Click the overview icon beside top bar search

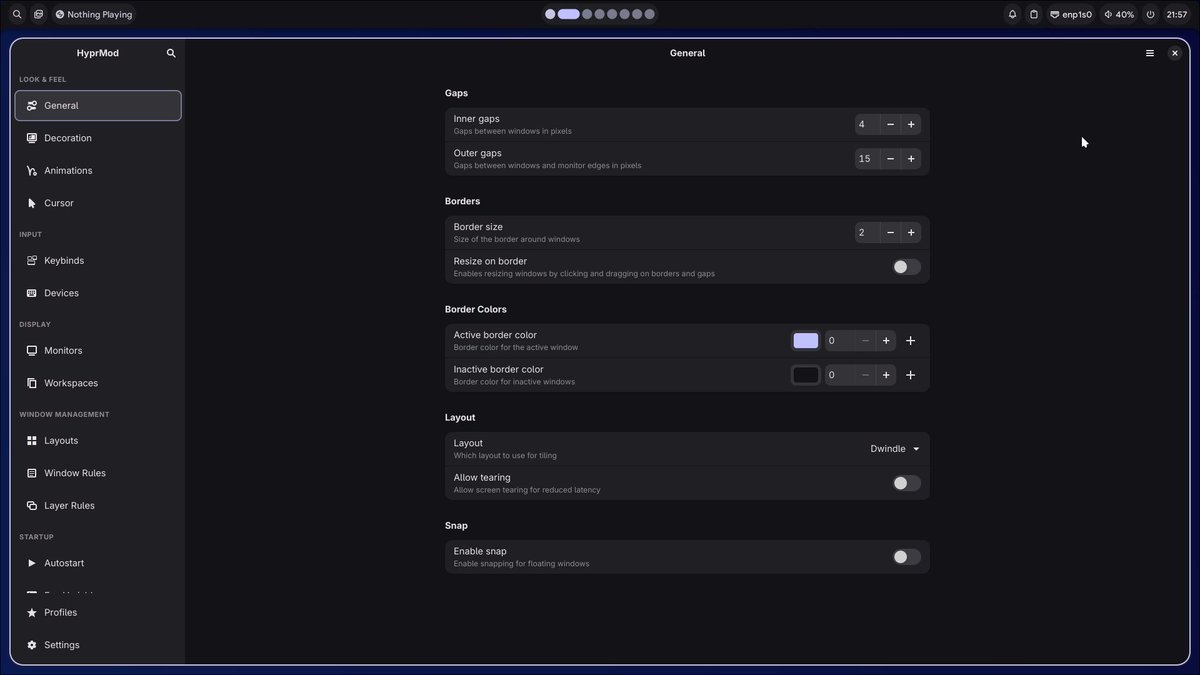click(x=38, y=15)
